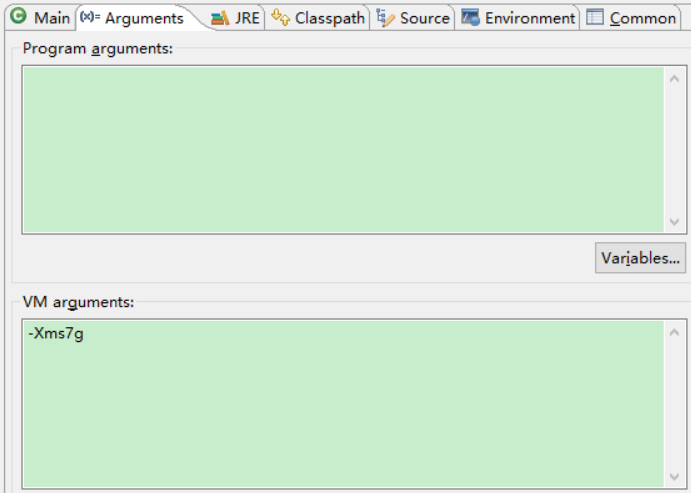Click inside the Program arguments text area
691x493 pixels.
click(x=343, y=150)
